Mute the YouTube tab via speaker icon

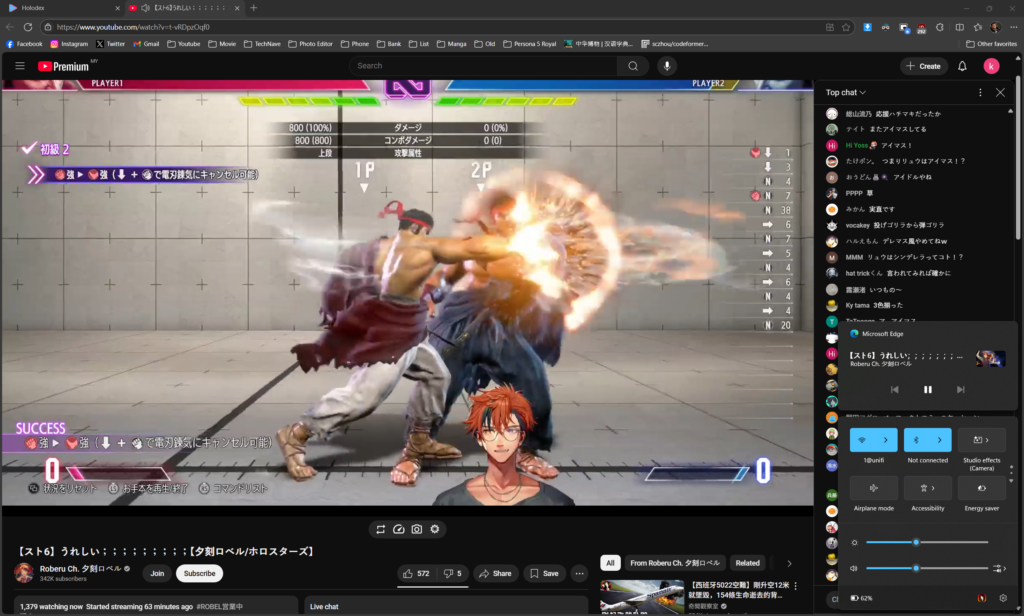point(145,8)
